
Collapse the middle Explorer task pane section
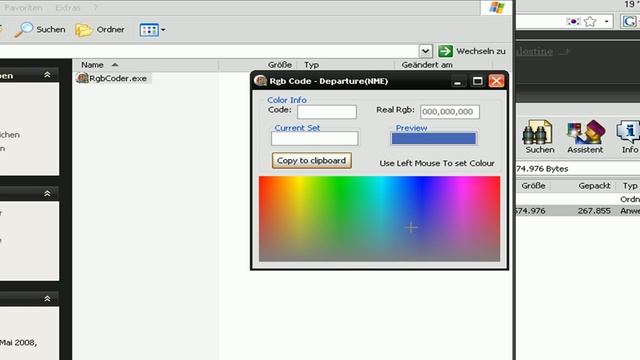coord(47,193)
